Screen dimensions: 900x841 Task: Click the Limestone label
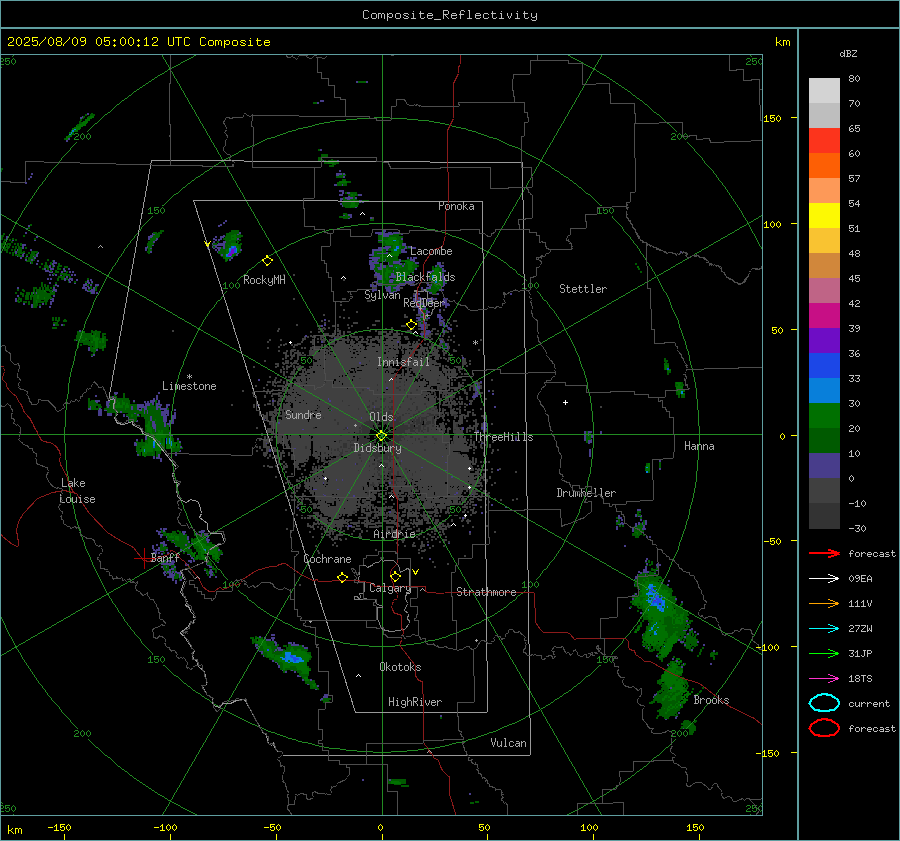(x=189, y=386)
